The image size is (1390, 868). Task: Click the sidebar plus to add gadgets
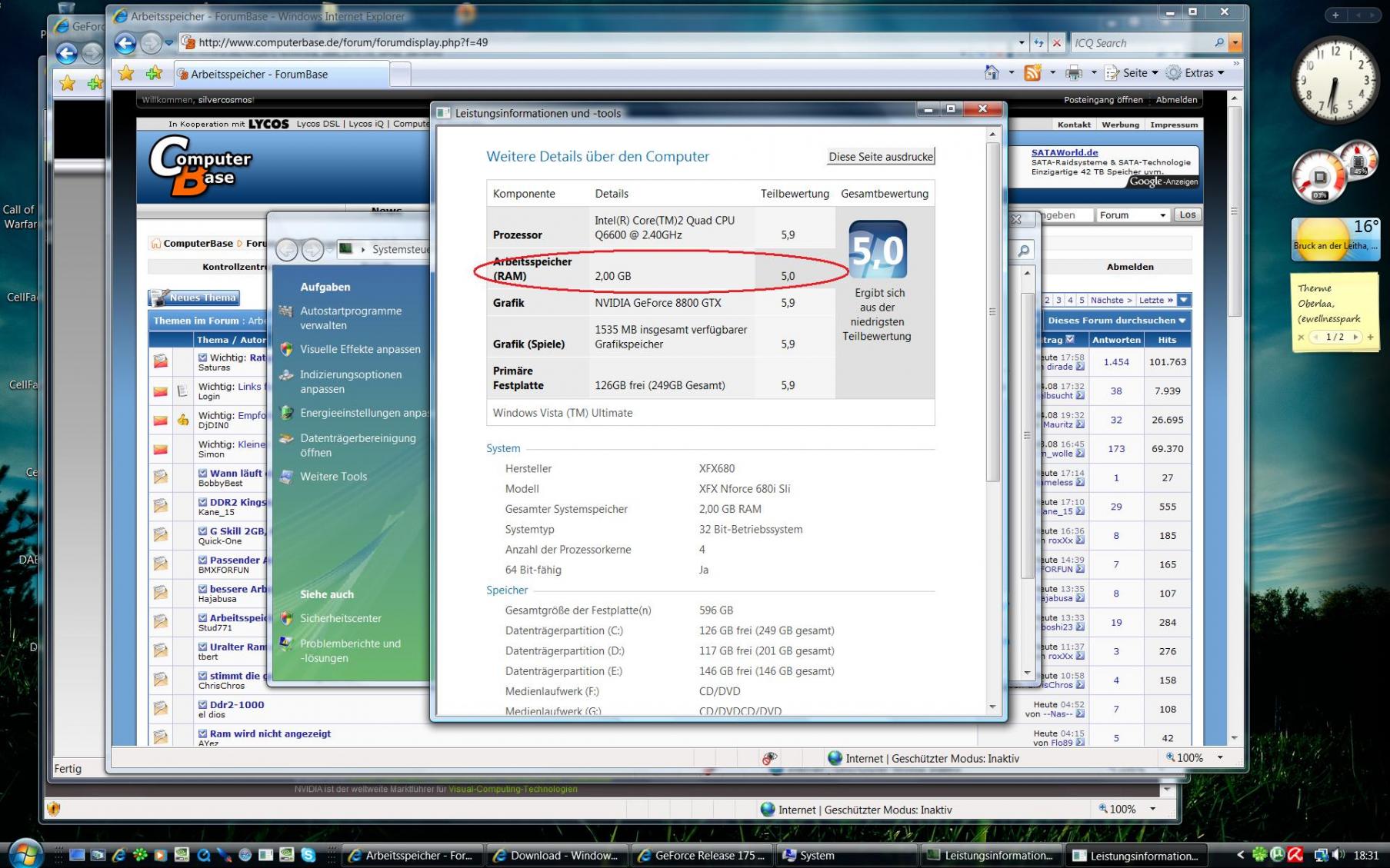point(1336,15)
